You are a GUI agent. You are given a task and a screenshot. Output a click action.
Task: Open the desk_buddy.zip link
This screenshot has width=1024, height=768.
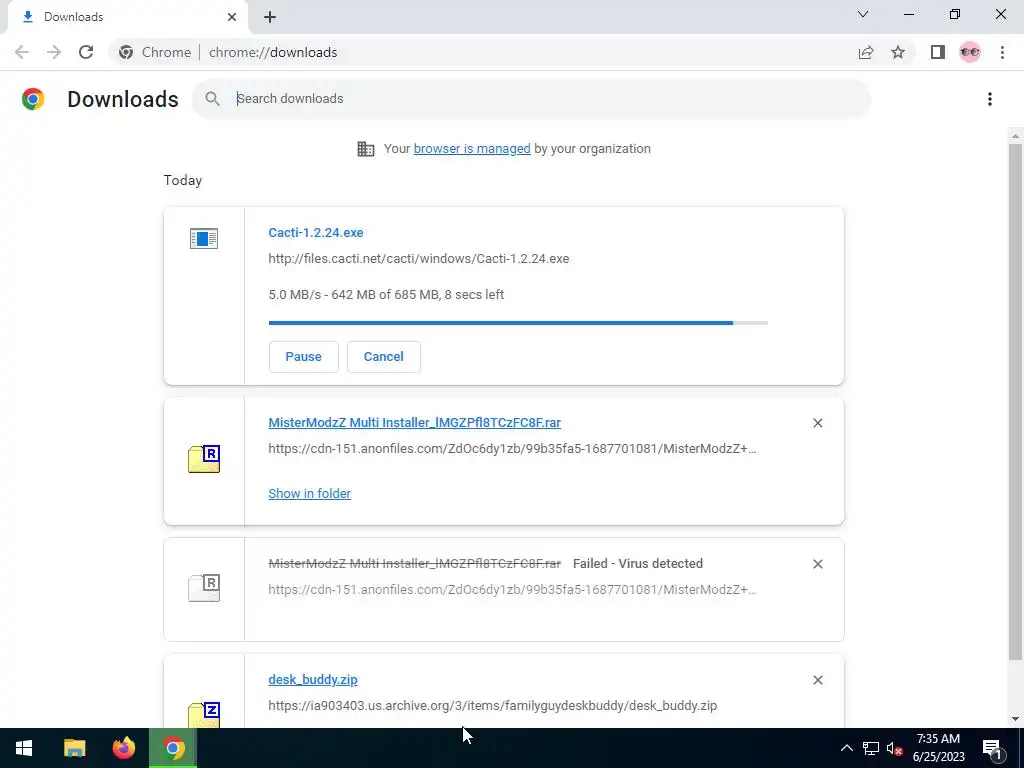313,680
